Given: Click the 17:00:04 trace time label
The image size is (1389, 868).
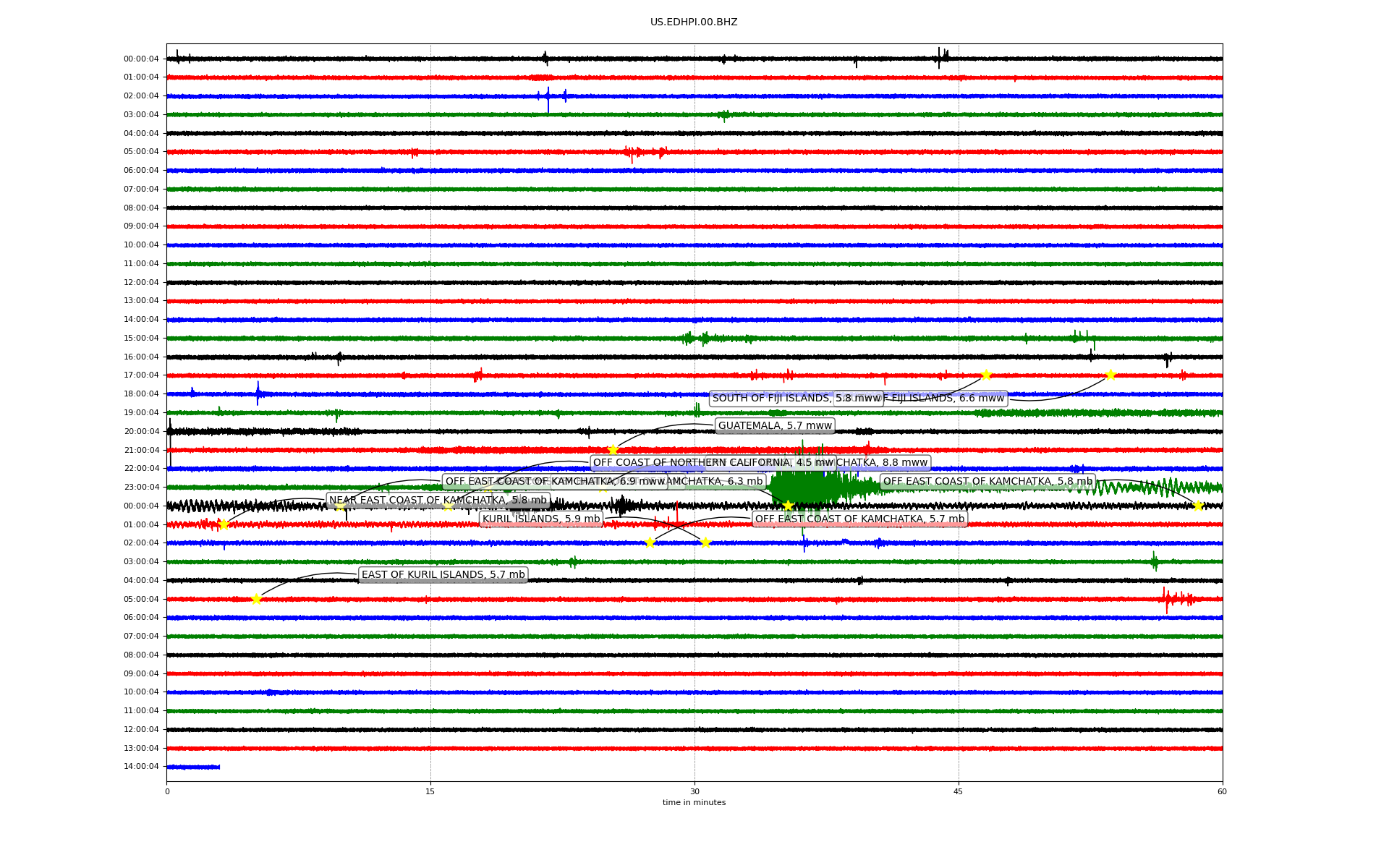Looking at the screenshot, I should (x=141, y=375).
